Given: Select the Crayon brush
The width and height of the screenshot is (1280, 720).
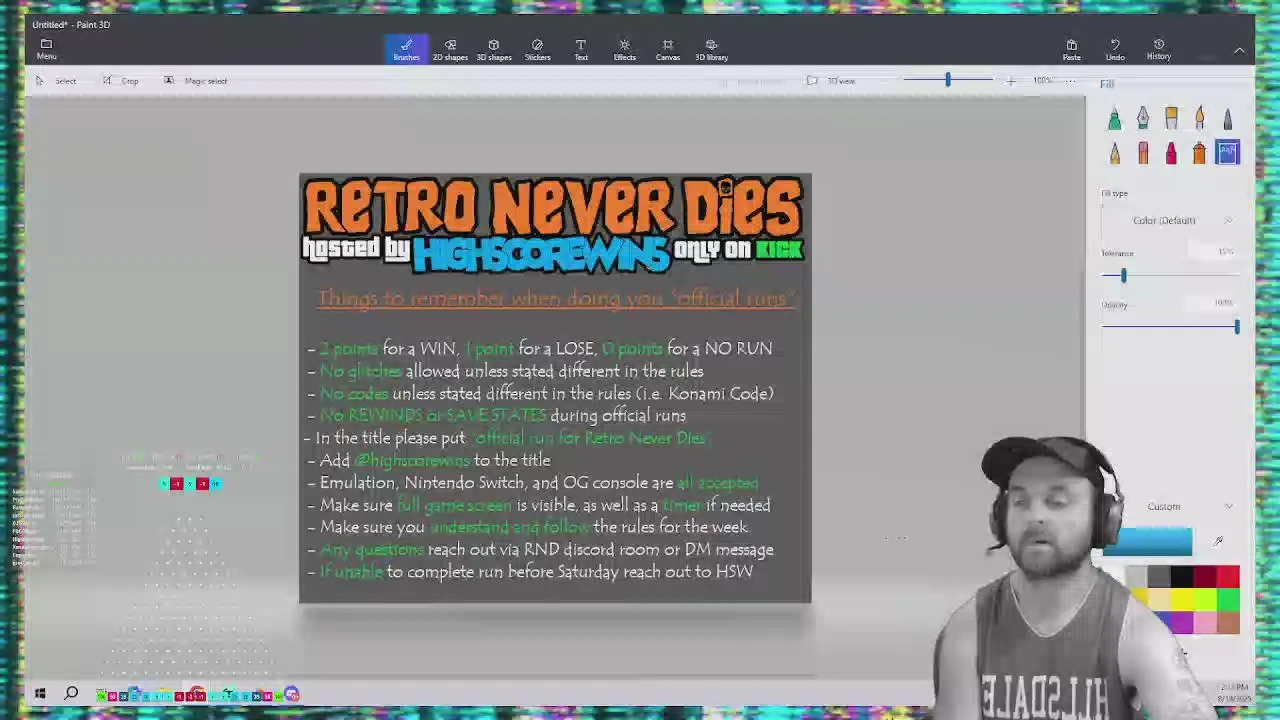Looking at the screenshot, I should (x=1171, y=152).
